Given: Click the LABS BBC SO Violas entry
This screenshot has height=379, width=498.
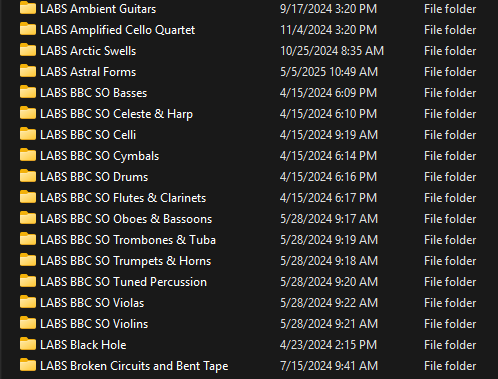Looking at the screenshot, I should click(x=92, y=303).
